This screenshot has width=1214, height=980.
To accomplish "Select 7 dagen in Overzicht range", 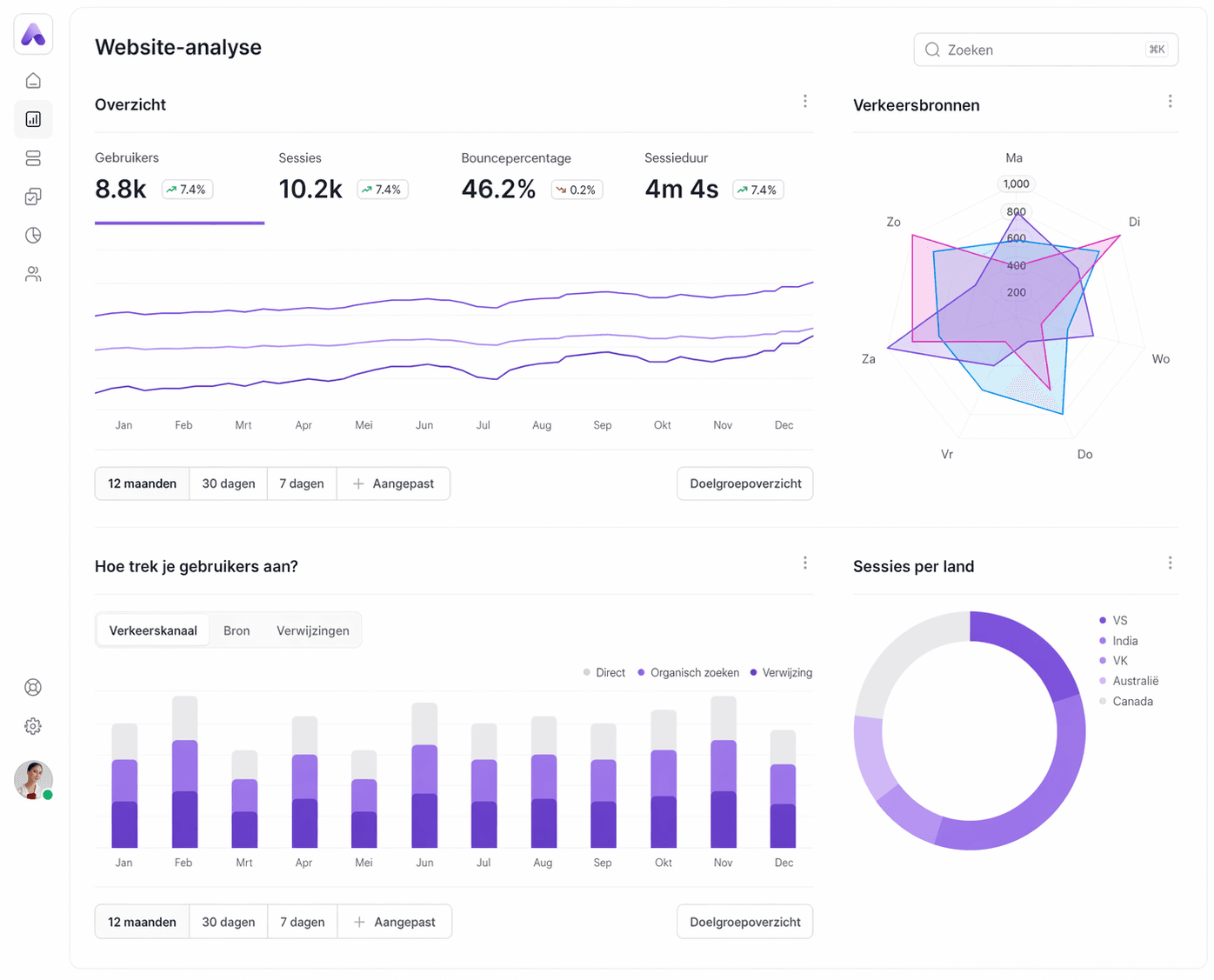I will pos(302,484).
